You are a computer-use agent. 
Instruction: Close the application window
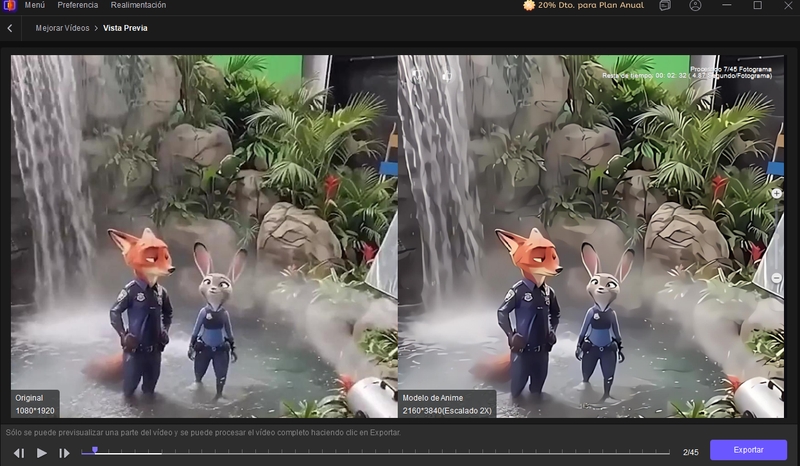[788, 5]
